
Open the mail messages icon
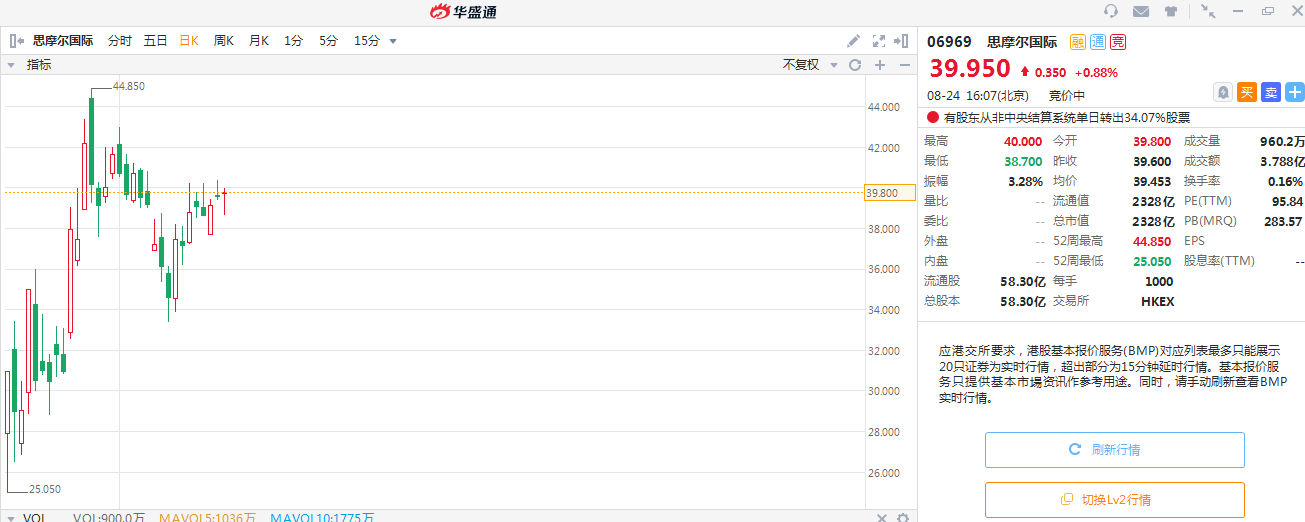tap(1141, 12)
